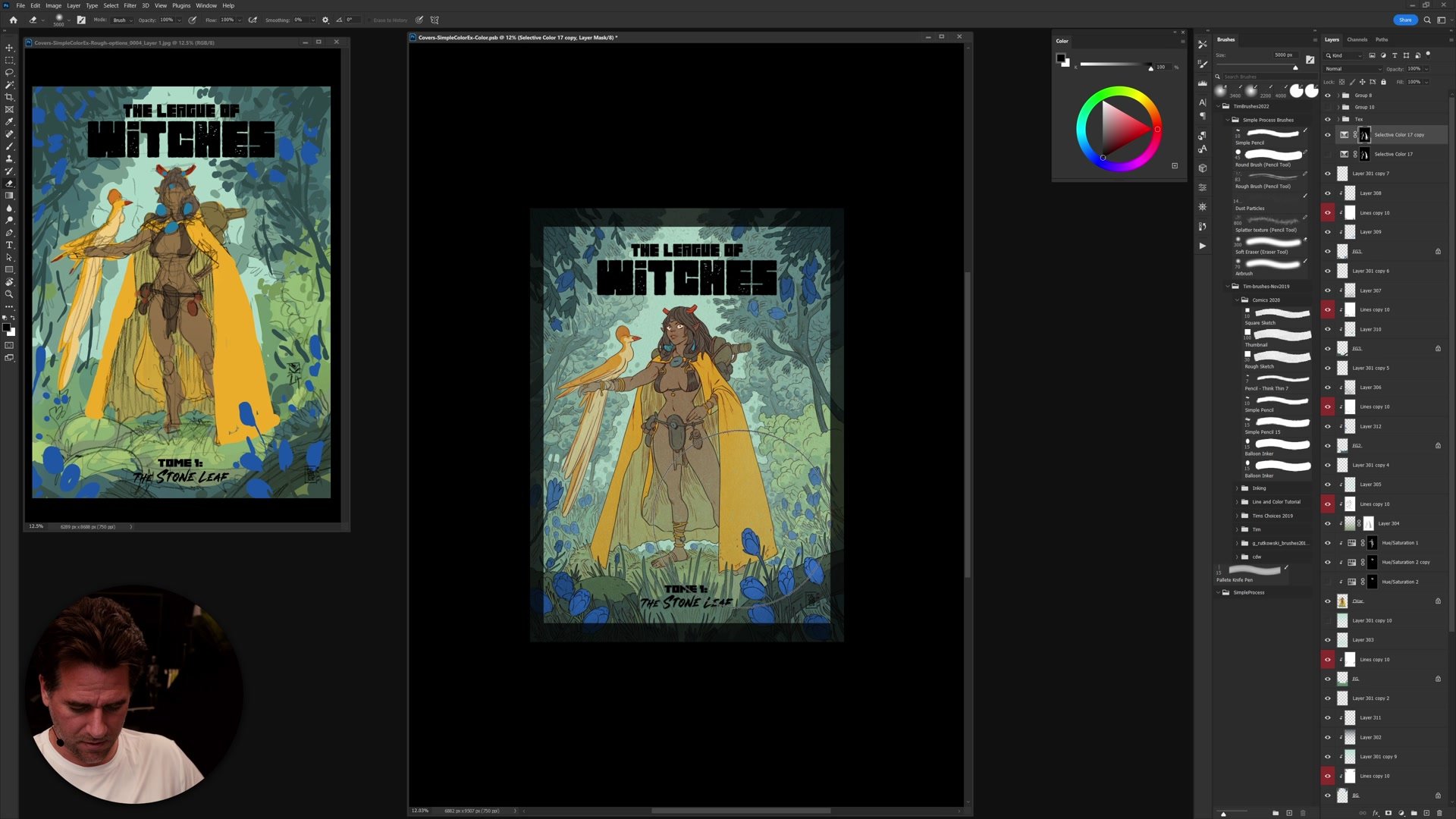Switch to the Channels tab
The height and width of the screenshot is (819, 1456).
click(1357, 39)
